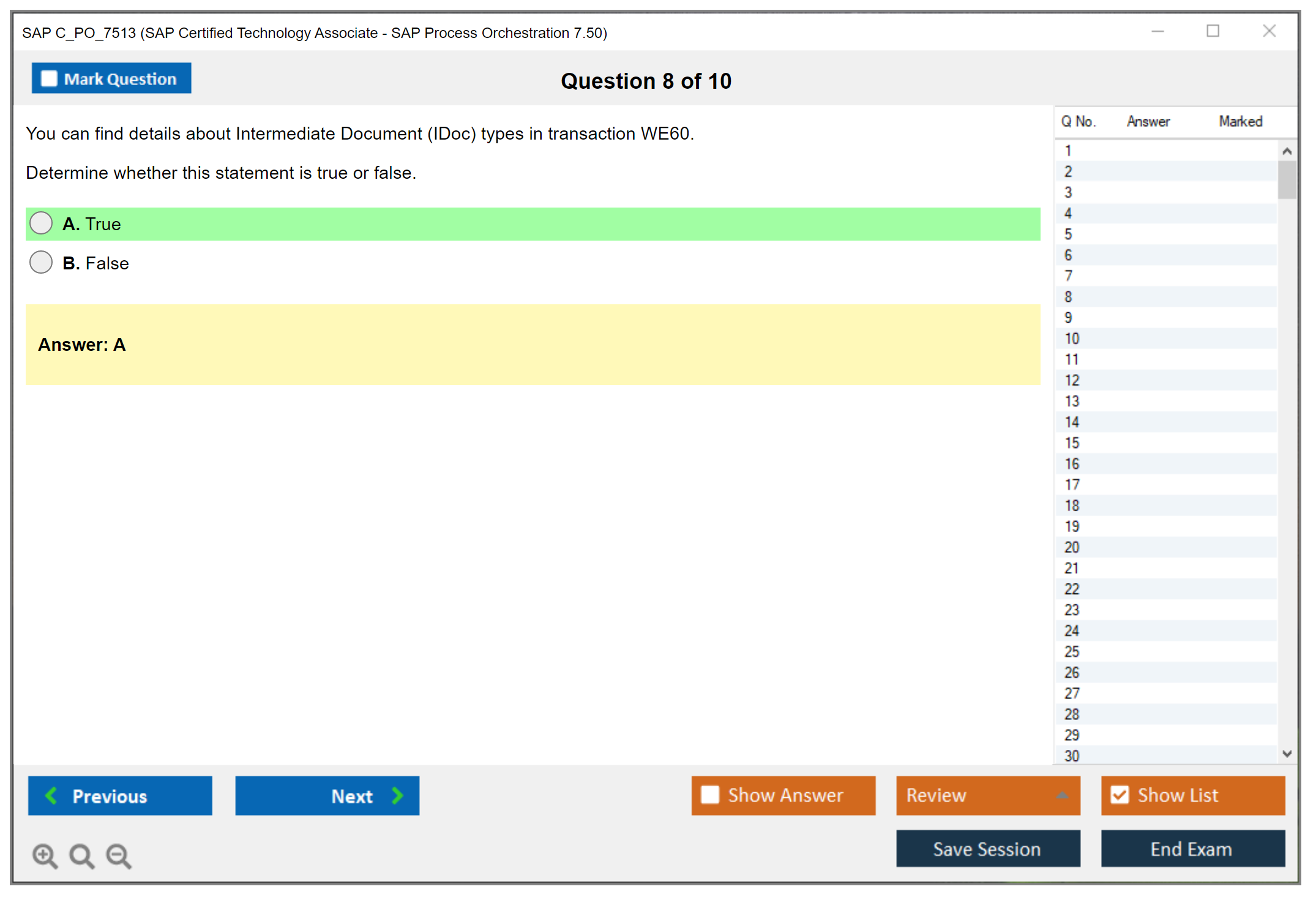This screenshot has width=1316, height=900.
Task: Click the zoom out magnifier icon
Action: [118, 855]
